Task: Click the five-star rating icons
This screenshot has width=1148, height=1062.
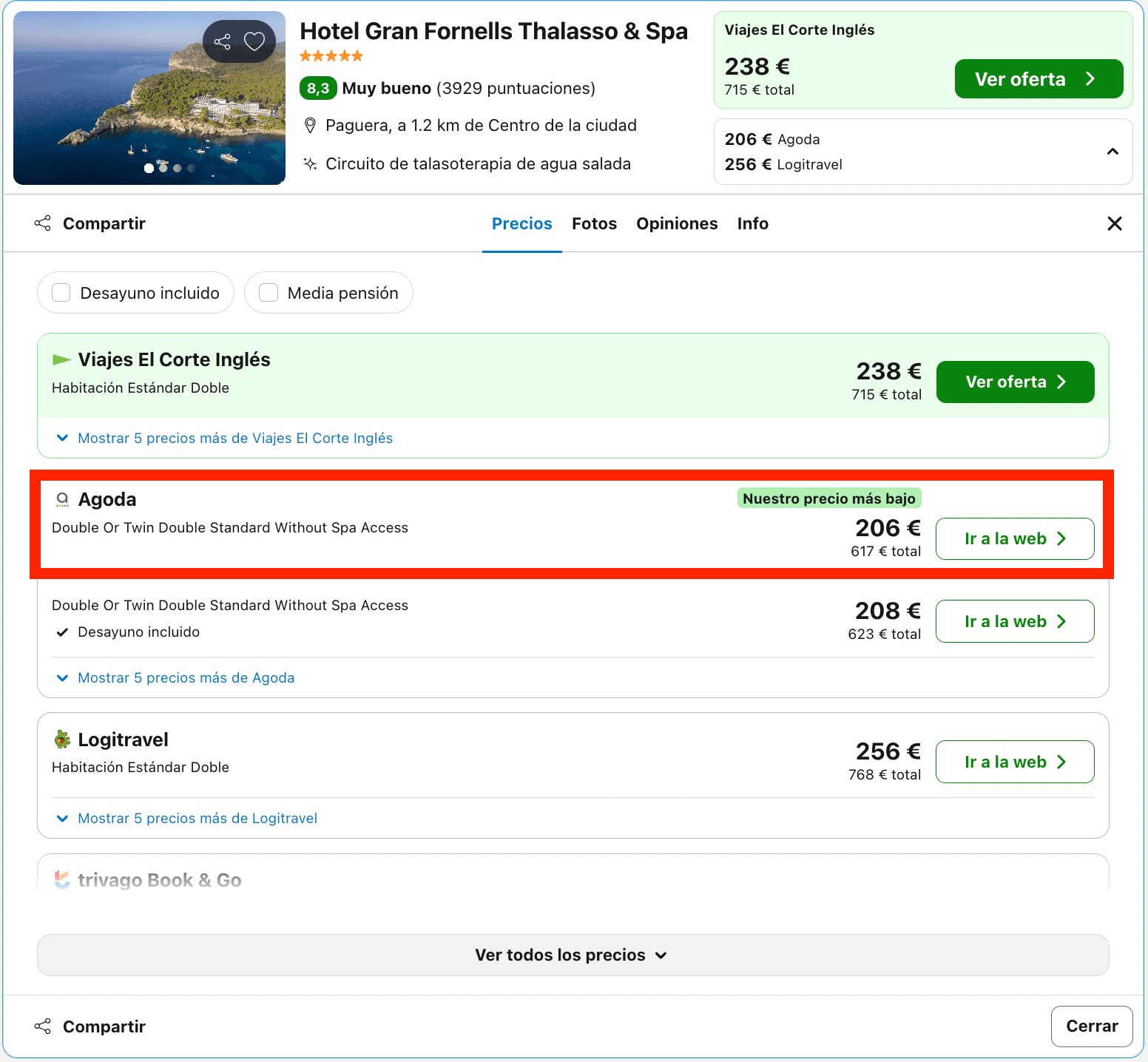Action: [x=331, y=56]
